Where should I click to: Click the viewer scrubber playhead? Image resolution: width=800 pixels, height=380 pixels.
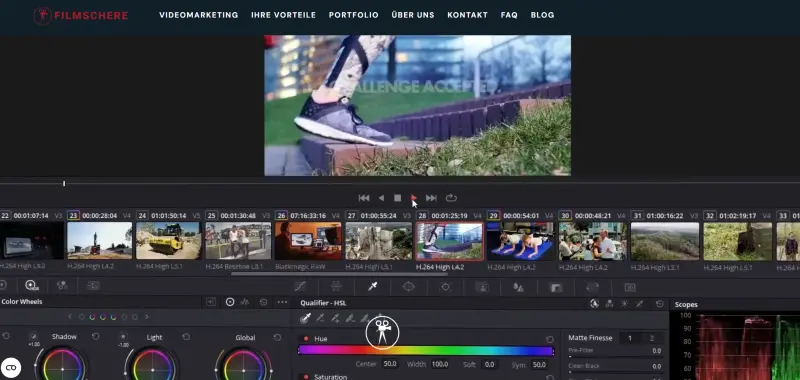point(64,184)
